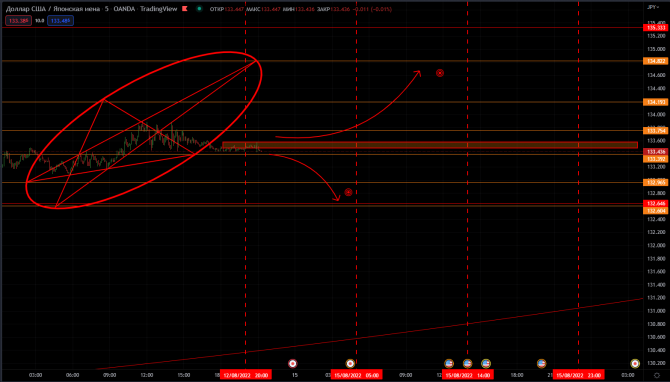Select the orange rectangle zone drawing
Screen dimensions: 670x382
(x=430, y=145)
